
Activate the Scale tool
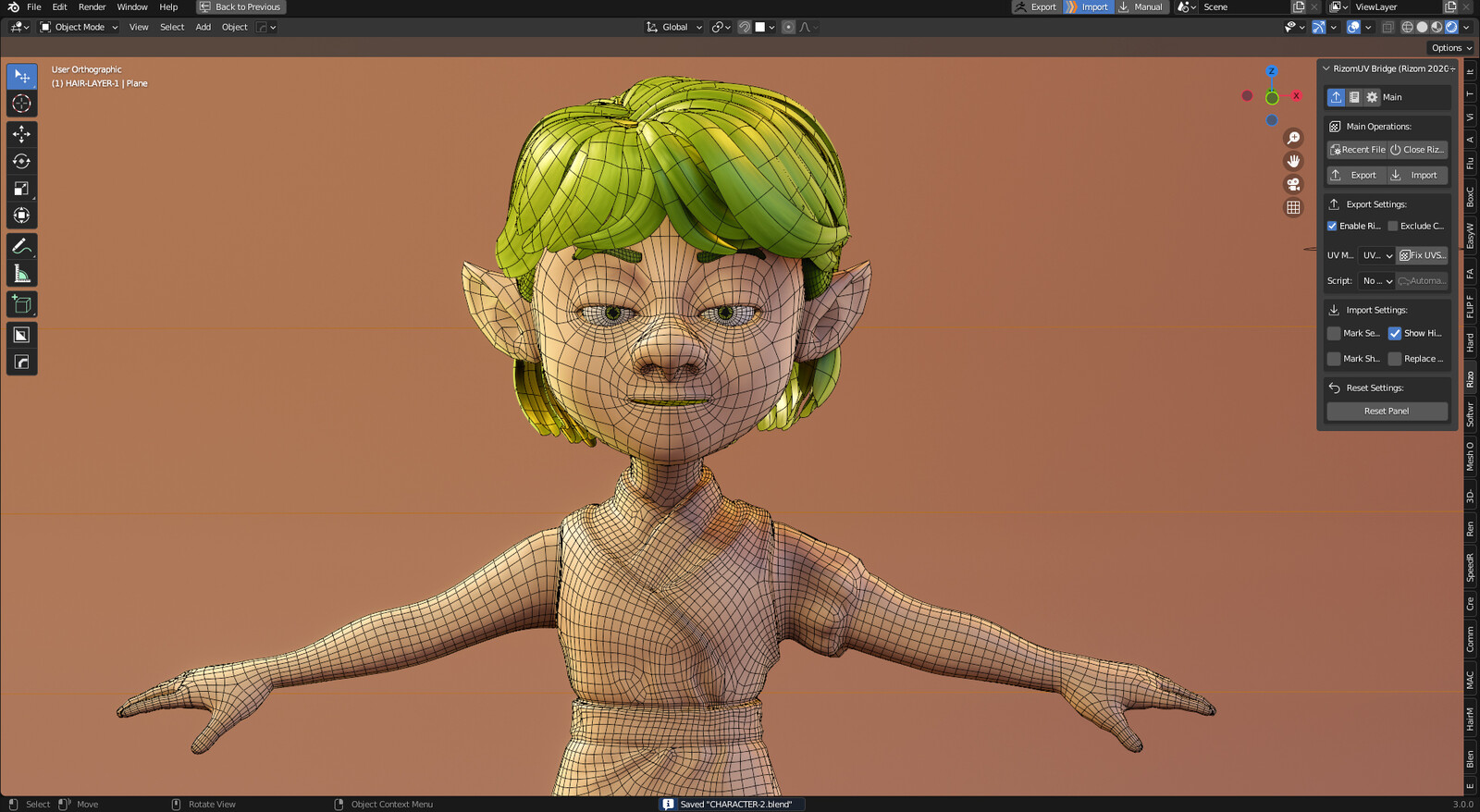pyautogui.click(x=21, y=189)
